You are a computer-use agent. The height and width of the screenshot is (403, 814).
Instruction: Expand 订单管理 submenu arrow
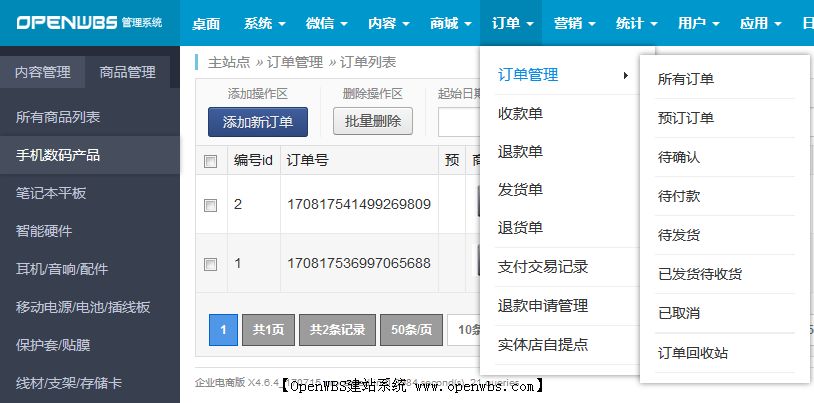pyautogui.click(x=625, y=75)
